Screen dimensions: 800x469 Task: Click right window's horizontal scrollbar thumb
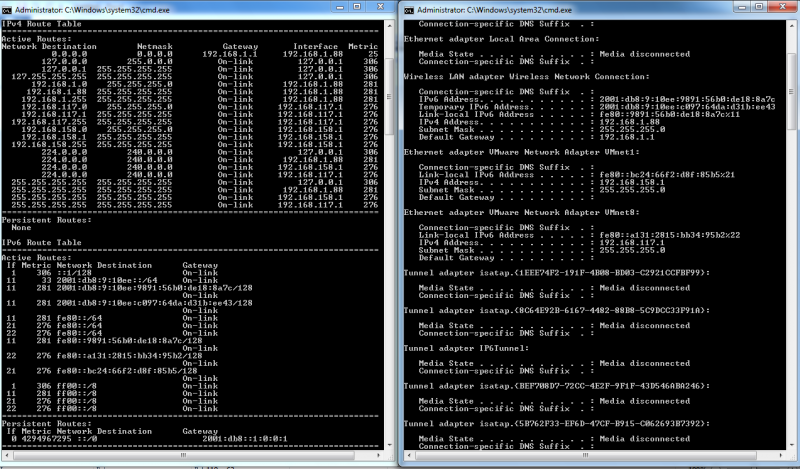(x=585, y=455)
